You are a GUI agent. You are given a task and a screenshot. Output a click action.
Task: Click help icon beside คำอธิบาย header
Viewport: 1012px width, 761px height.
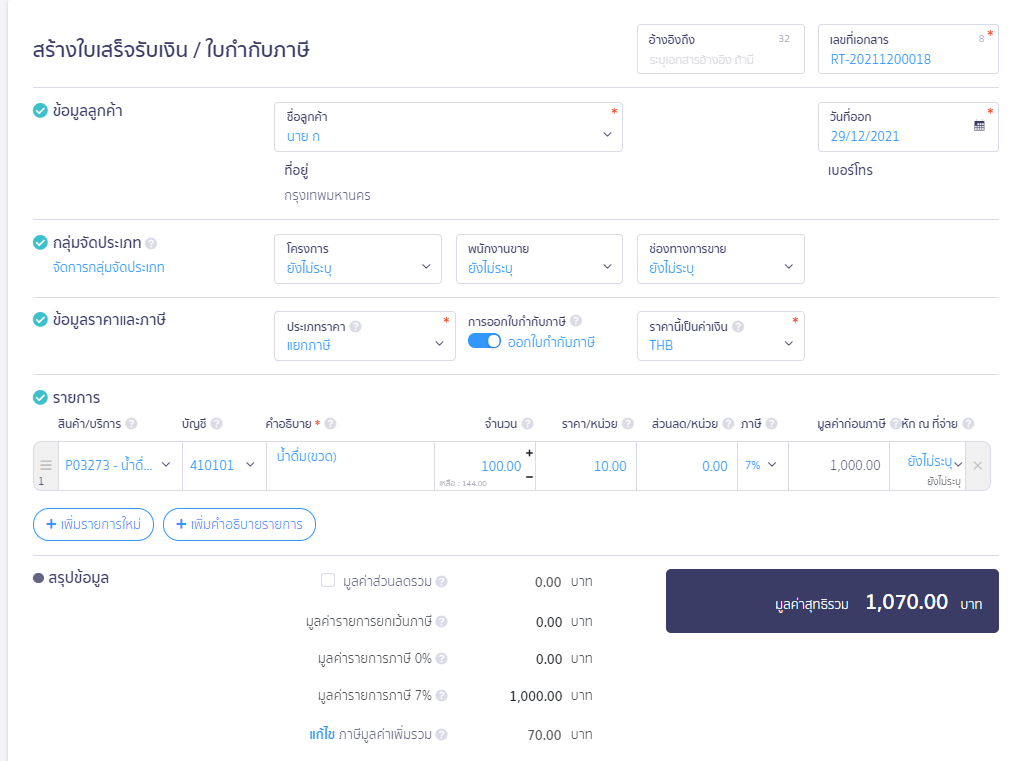330,423
